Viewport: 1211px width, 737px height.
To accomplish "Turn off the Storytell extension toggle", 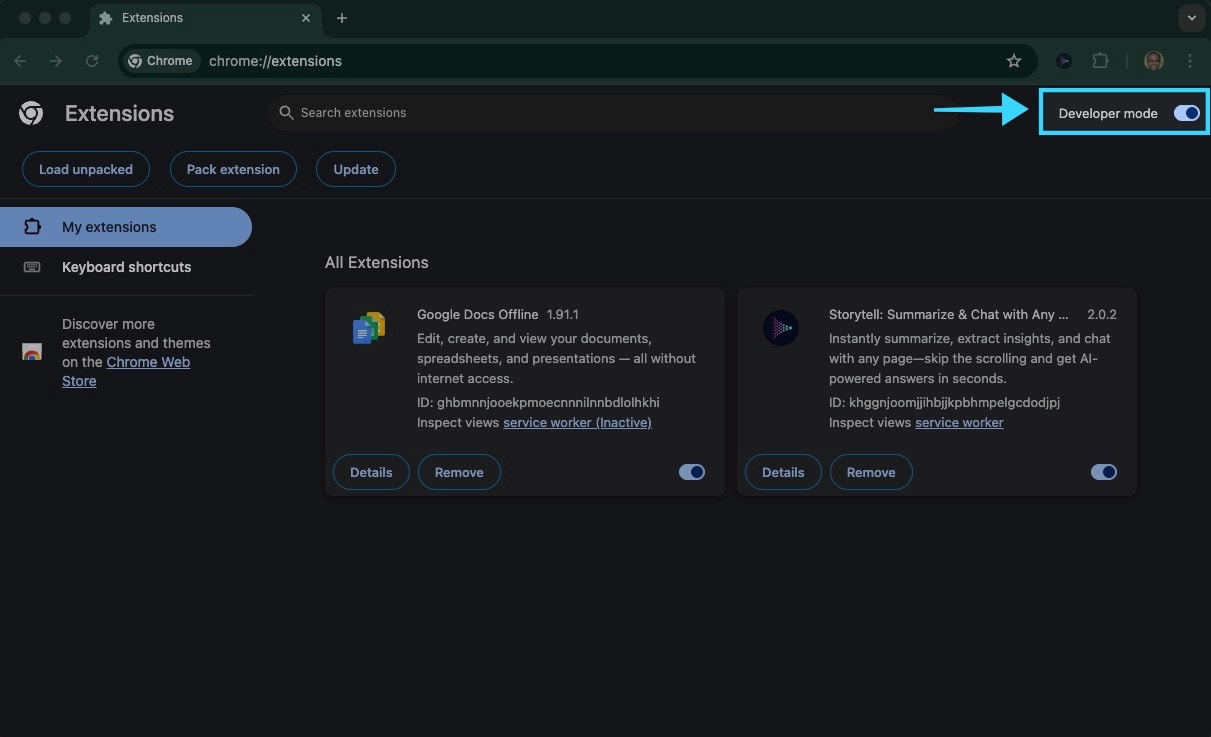I will coord(1104,472).
